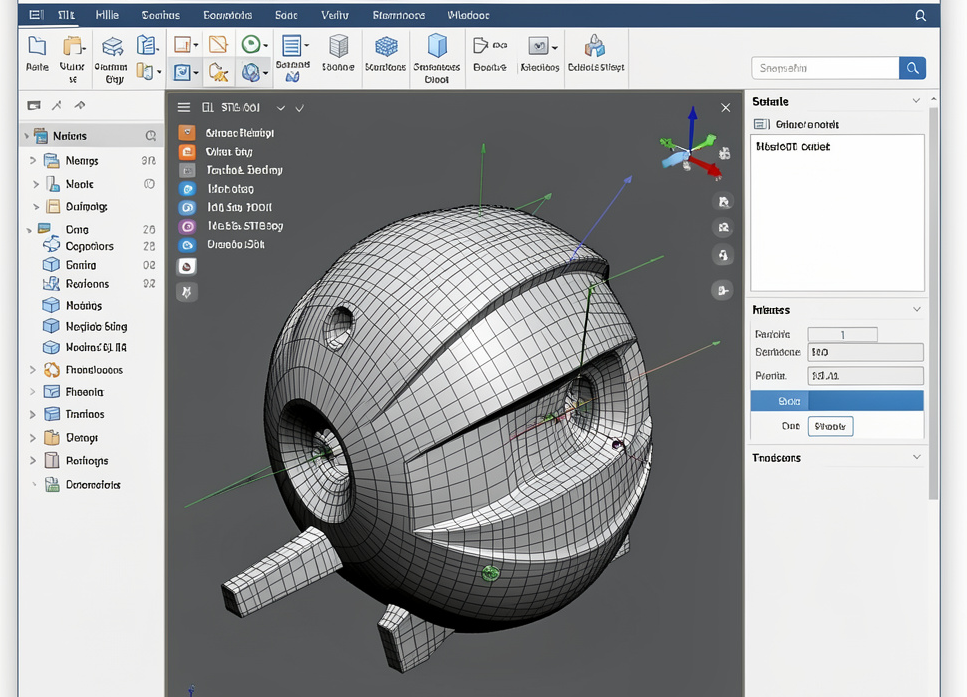Image resolution: width=967 pixels, height=697 pixels.
Task: Select the Surface Remap legend icon in viewport
Action: pos(186,131)
